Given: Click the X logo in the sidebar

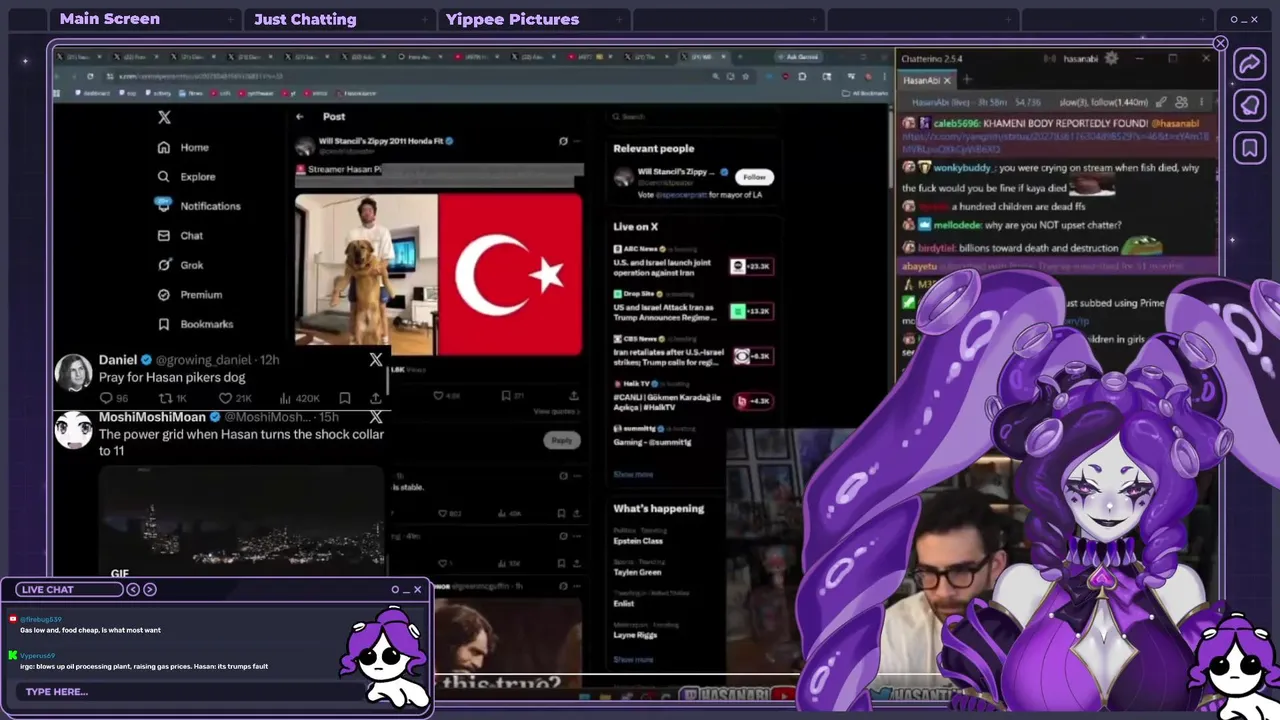Looking at the screenshot, I should pyautogui.click(x=164, y=117).
